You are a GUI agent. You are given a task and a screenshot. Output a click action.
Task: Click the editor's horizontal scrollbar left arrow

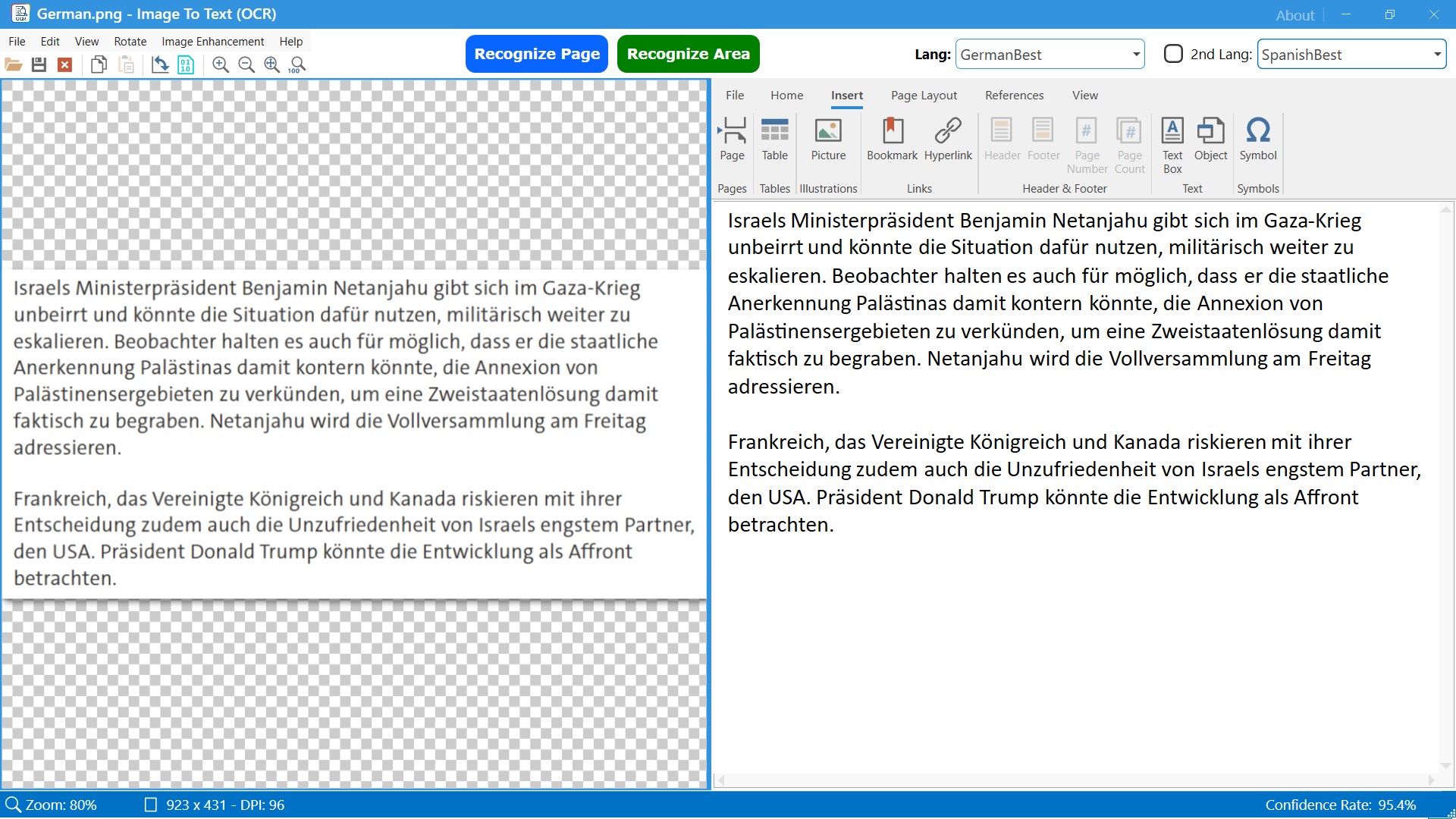pyautogui.click(x=721, y=780)
